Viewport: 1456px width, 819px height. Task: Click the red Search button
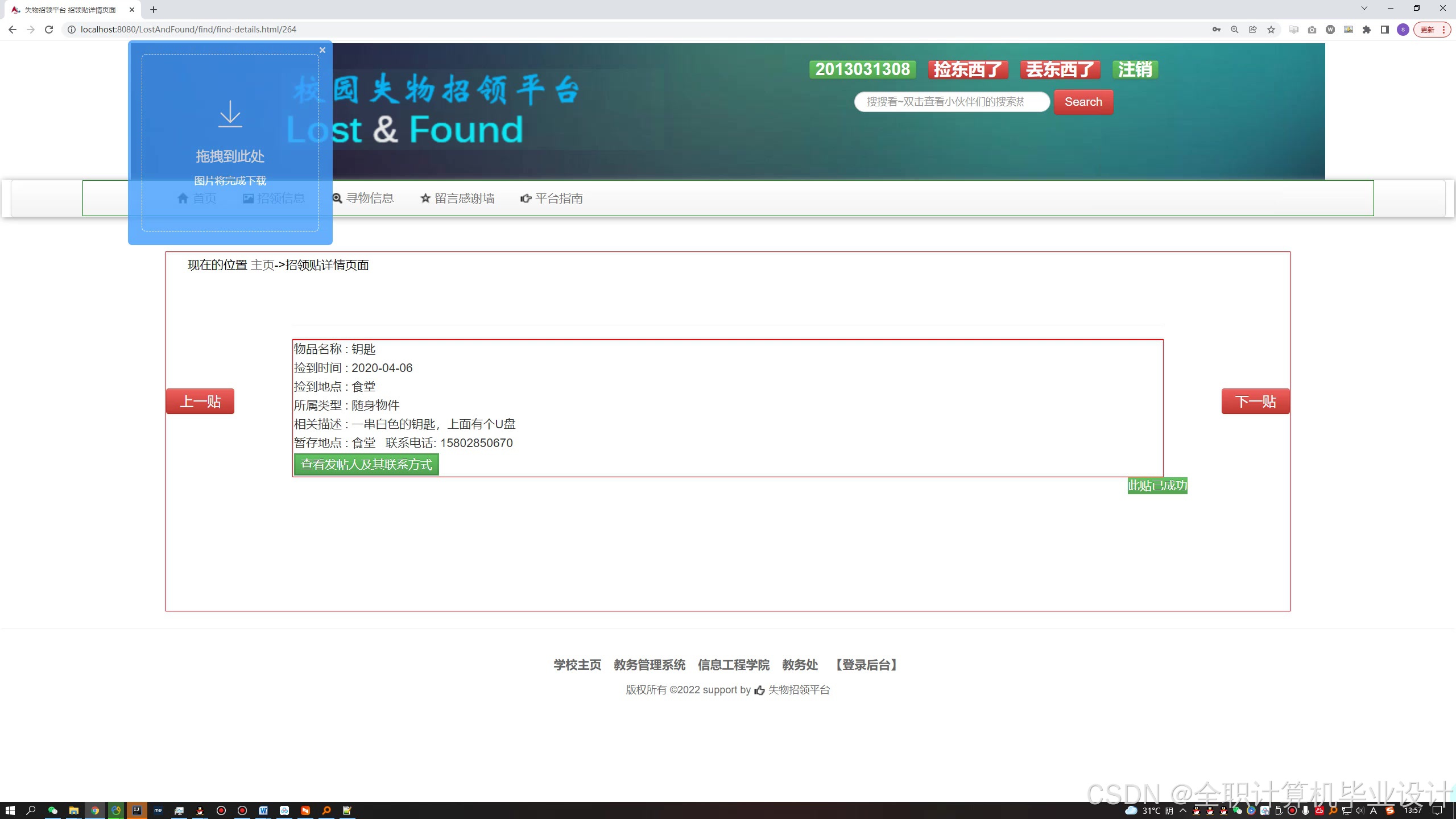[1083, 102]
